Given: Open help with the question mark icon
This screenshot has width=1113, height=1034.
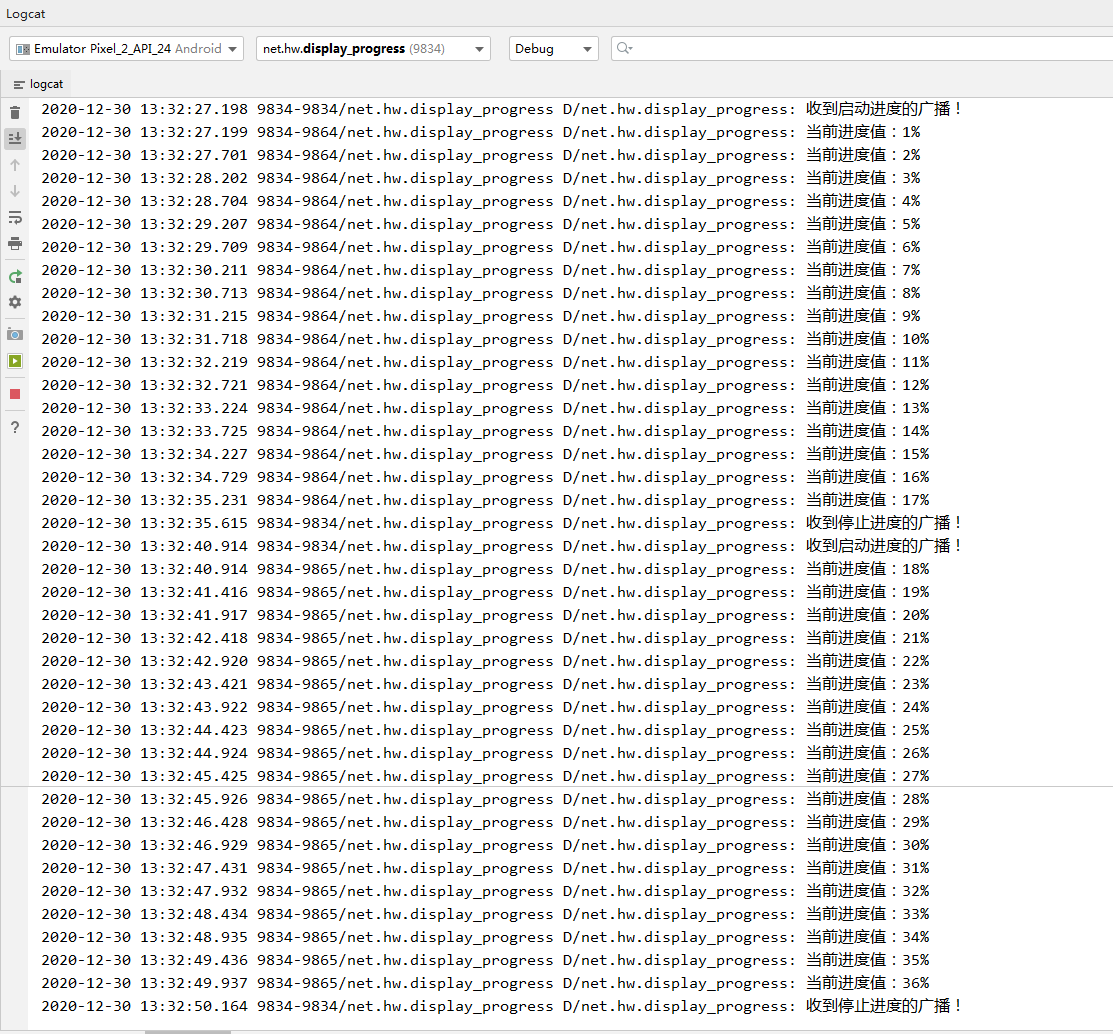Looking at the screenshot, I should coord(15,427).
